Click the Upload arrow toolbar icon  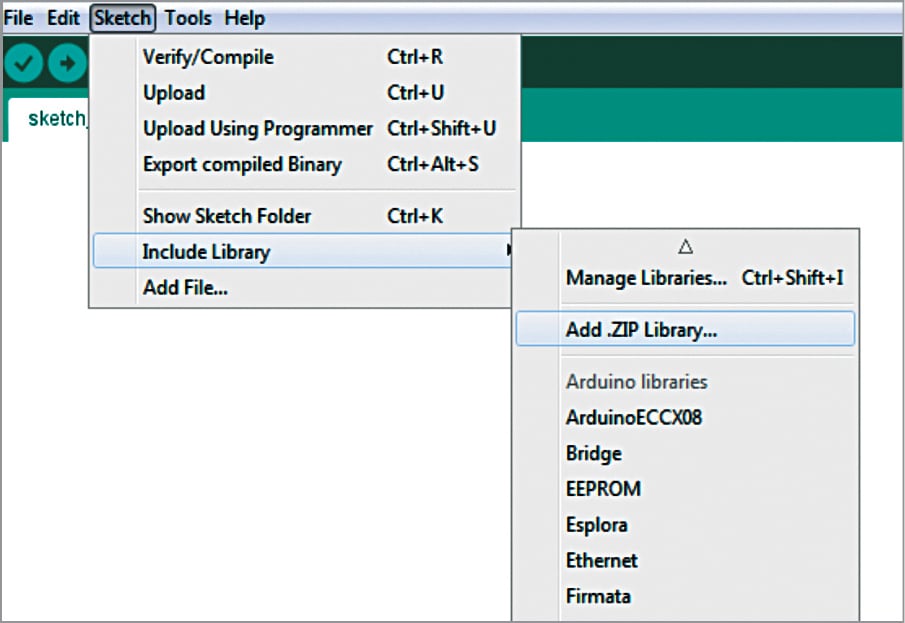pyautogui.click(x=67, y=63)
